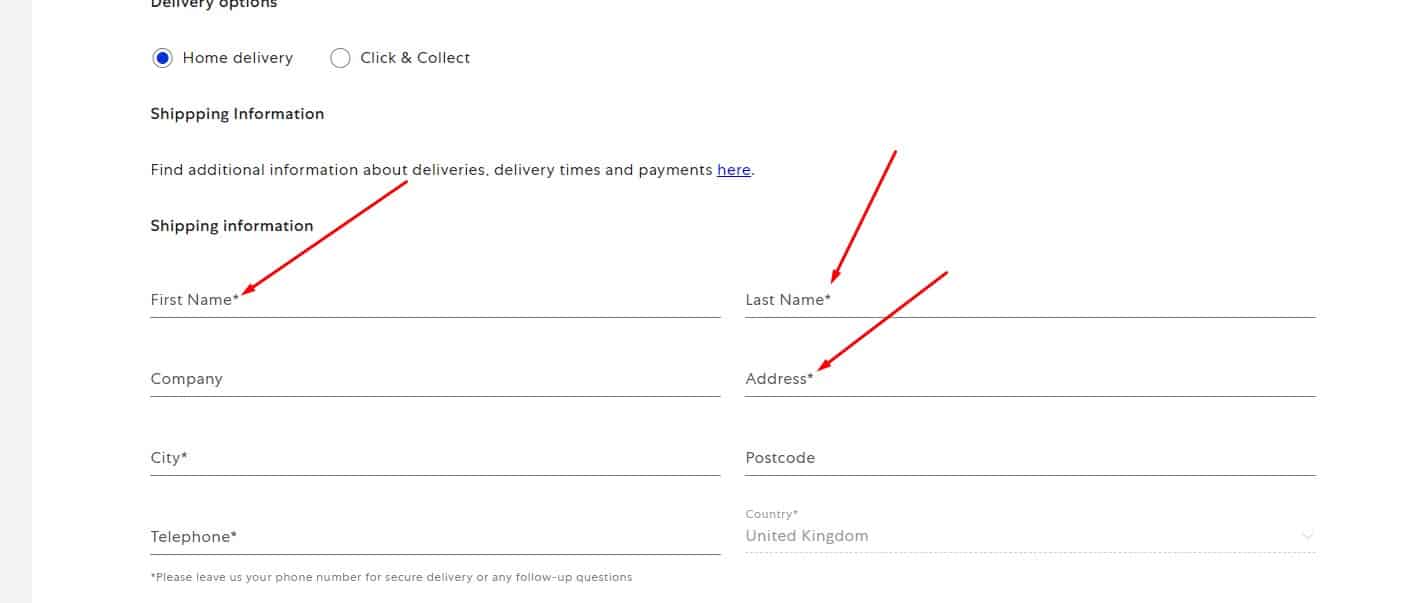Click the "Delivery options" heading
This screenshot has width=1420, height=603.
point(214,5)
